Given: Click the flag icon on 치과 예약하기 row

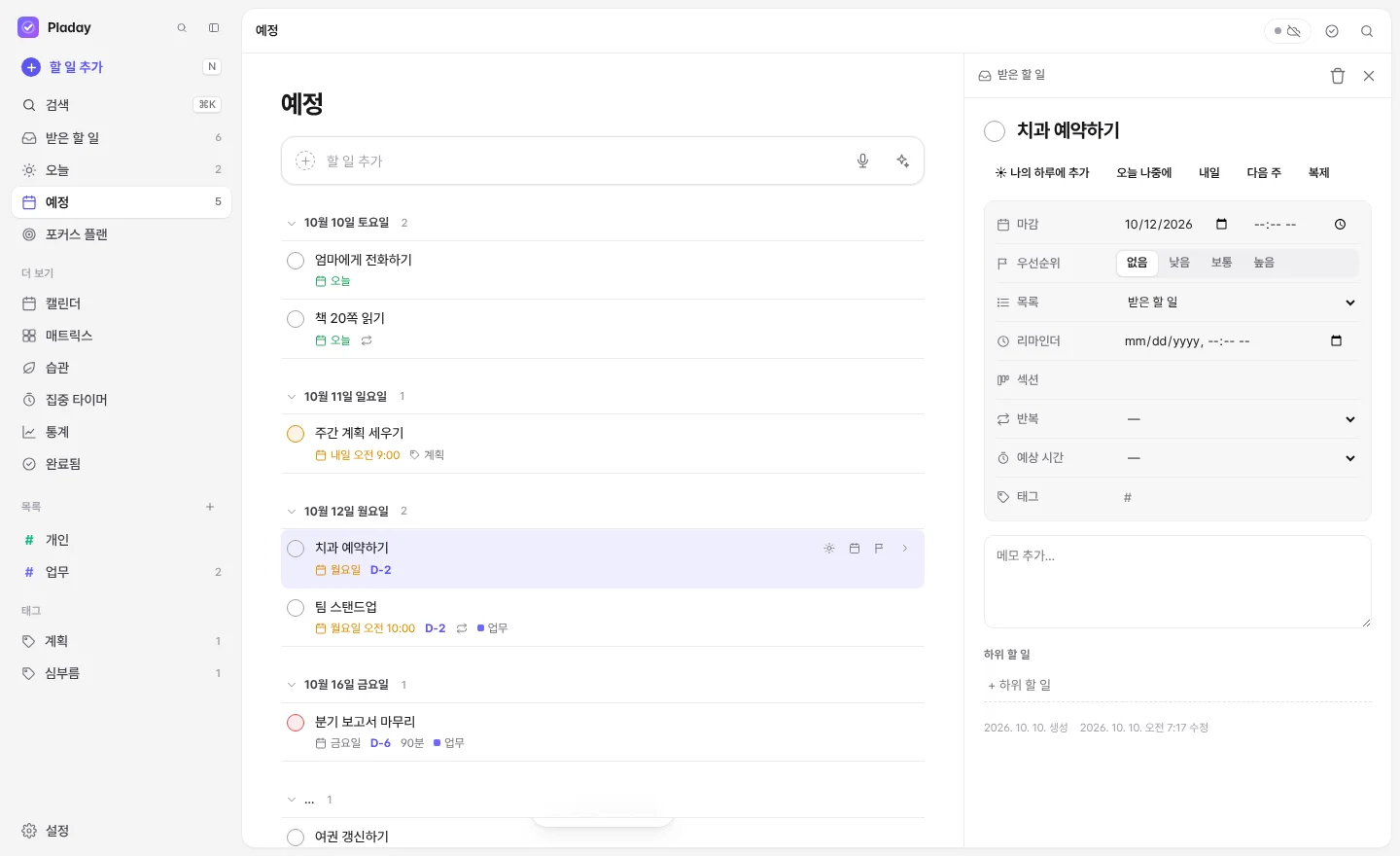Looking at the screenshot, I should coord(879,549).
